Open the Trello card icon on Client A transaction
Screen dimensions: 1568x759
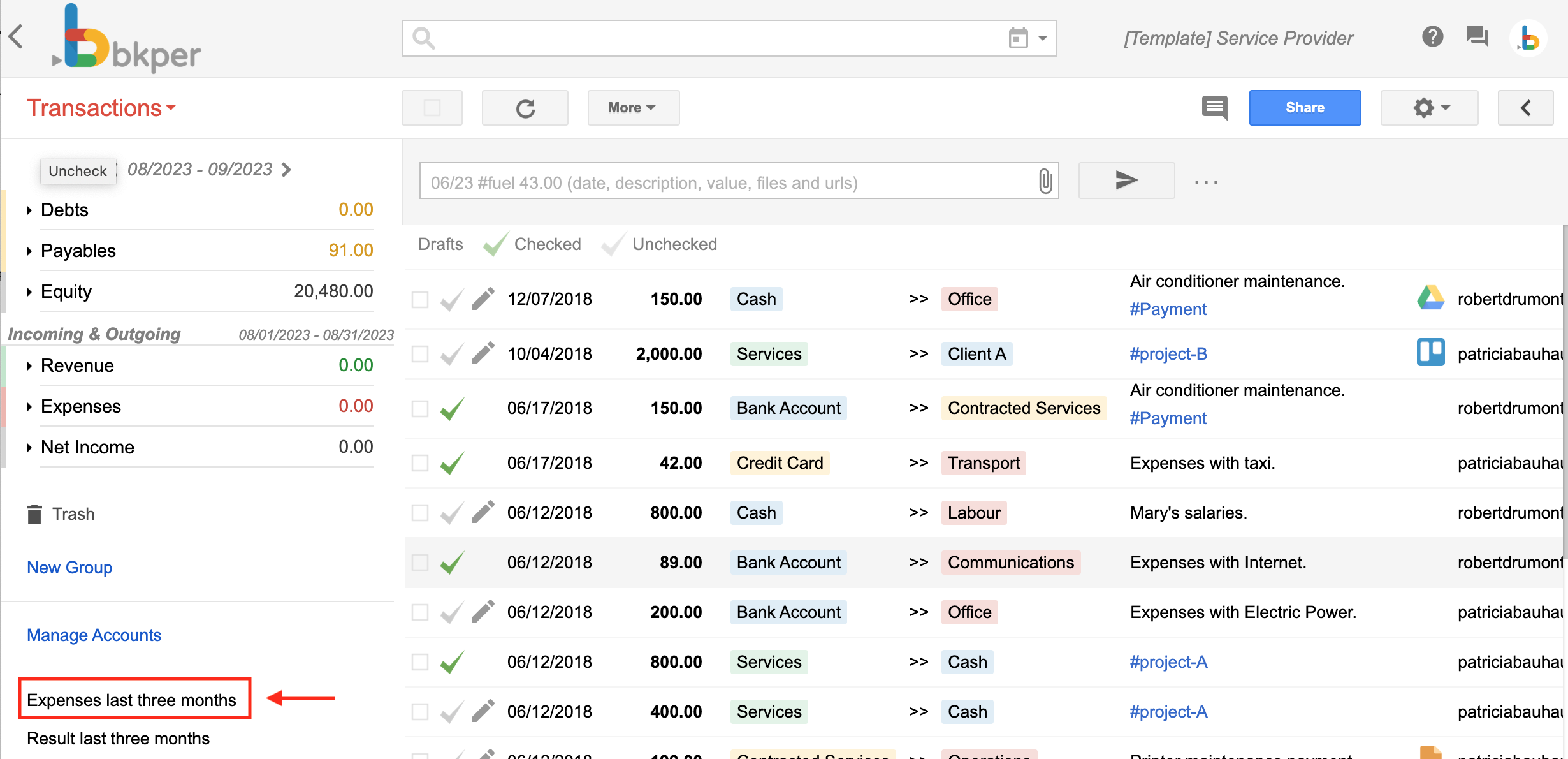coord(1431,353)
